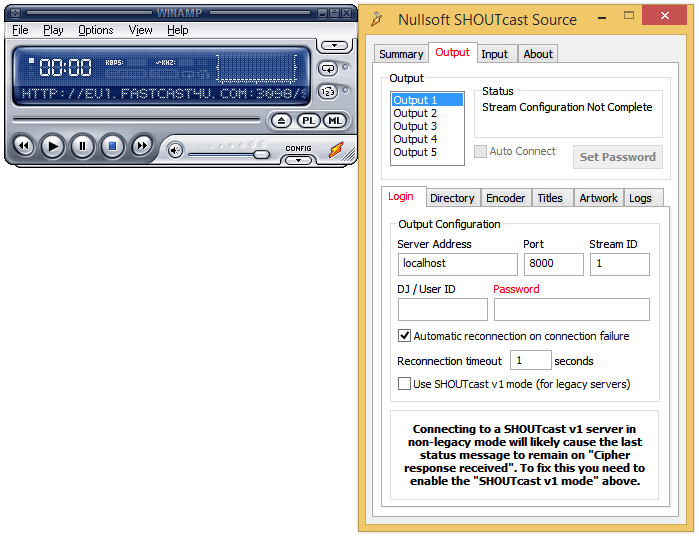This screenshot has height=538, width=699.
Task: Close the Winamp main window
Action: (346, 13)
